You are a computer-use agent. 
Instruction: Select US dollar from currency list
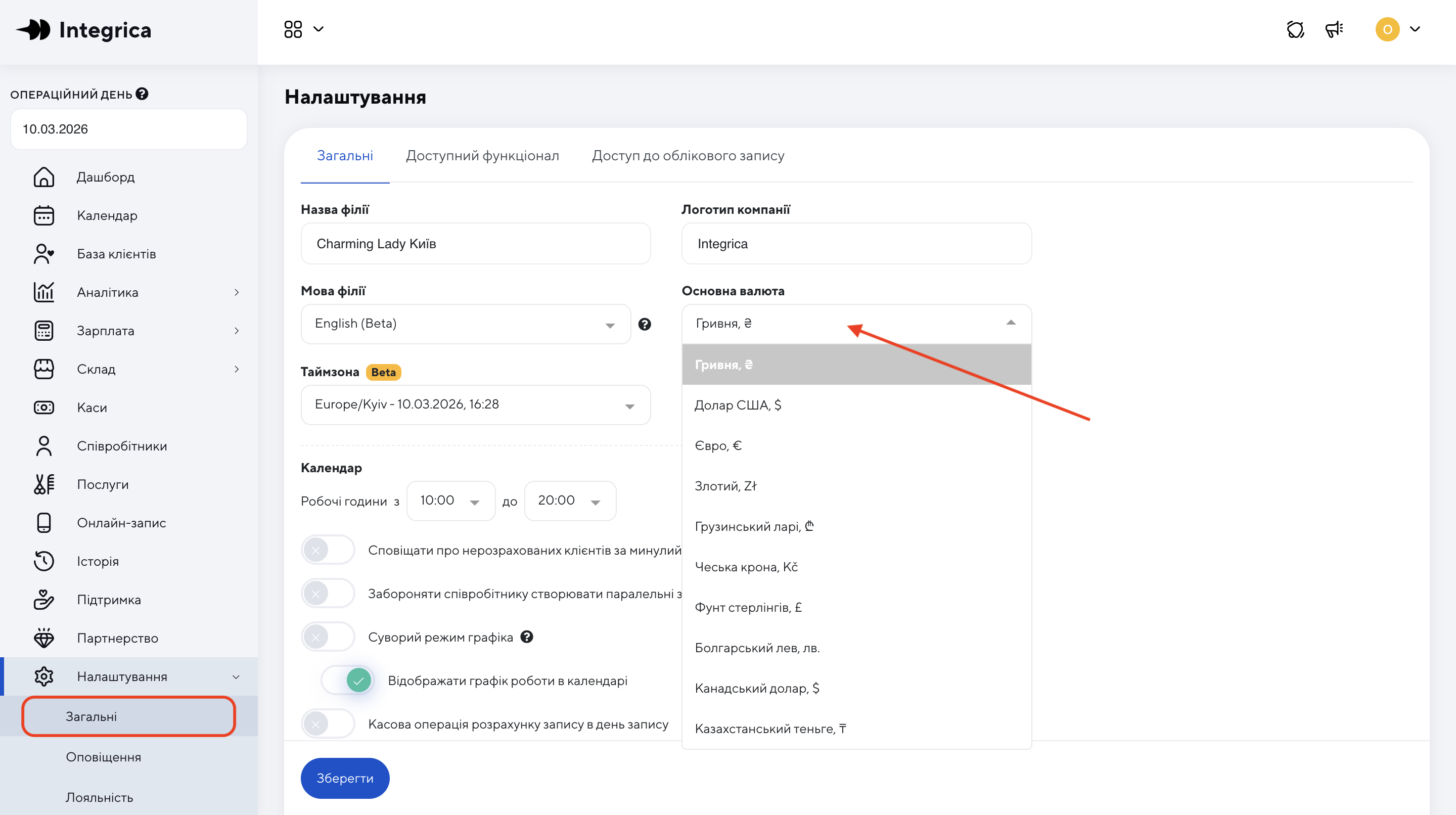pyautogui.click(x=738, y=405)
